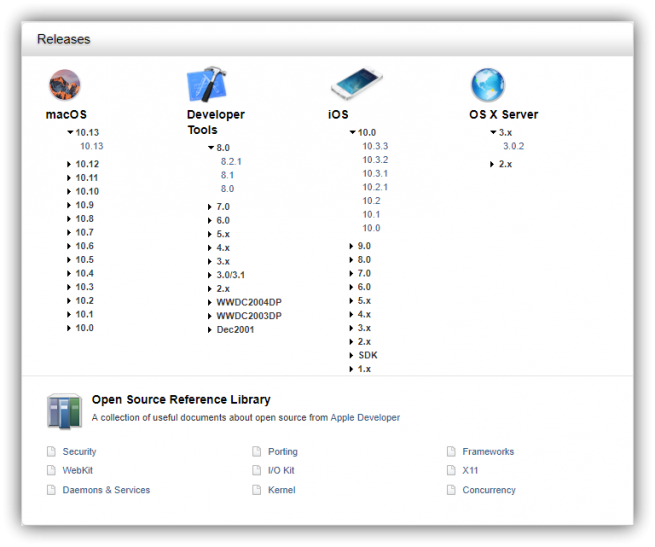Open the iOS 10.2.1 release link
The image size is (655, 547).
375,187
